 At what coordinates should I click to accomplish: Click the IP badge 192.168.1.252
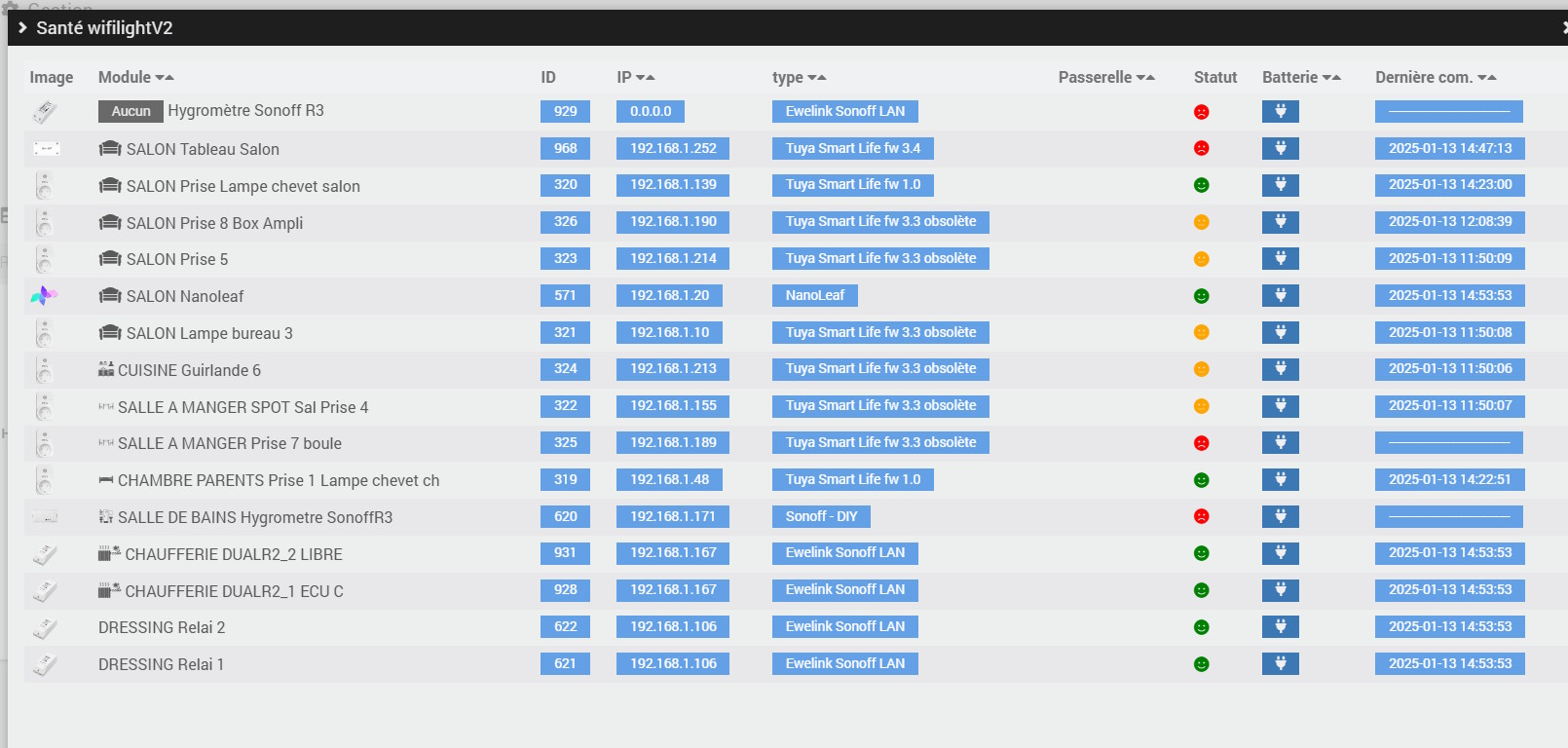pyautogui.click(x=672, y=148)
